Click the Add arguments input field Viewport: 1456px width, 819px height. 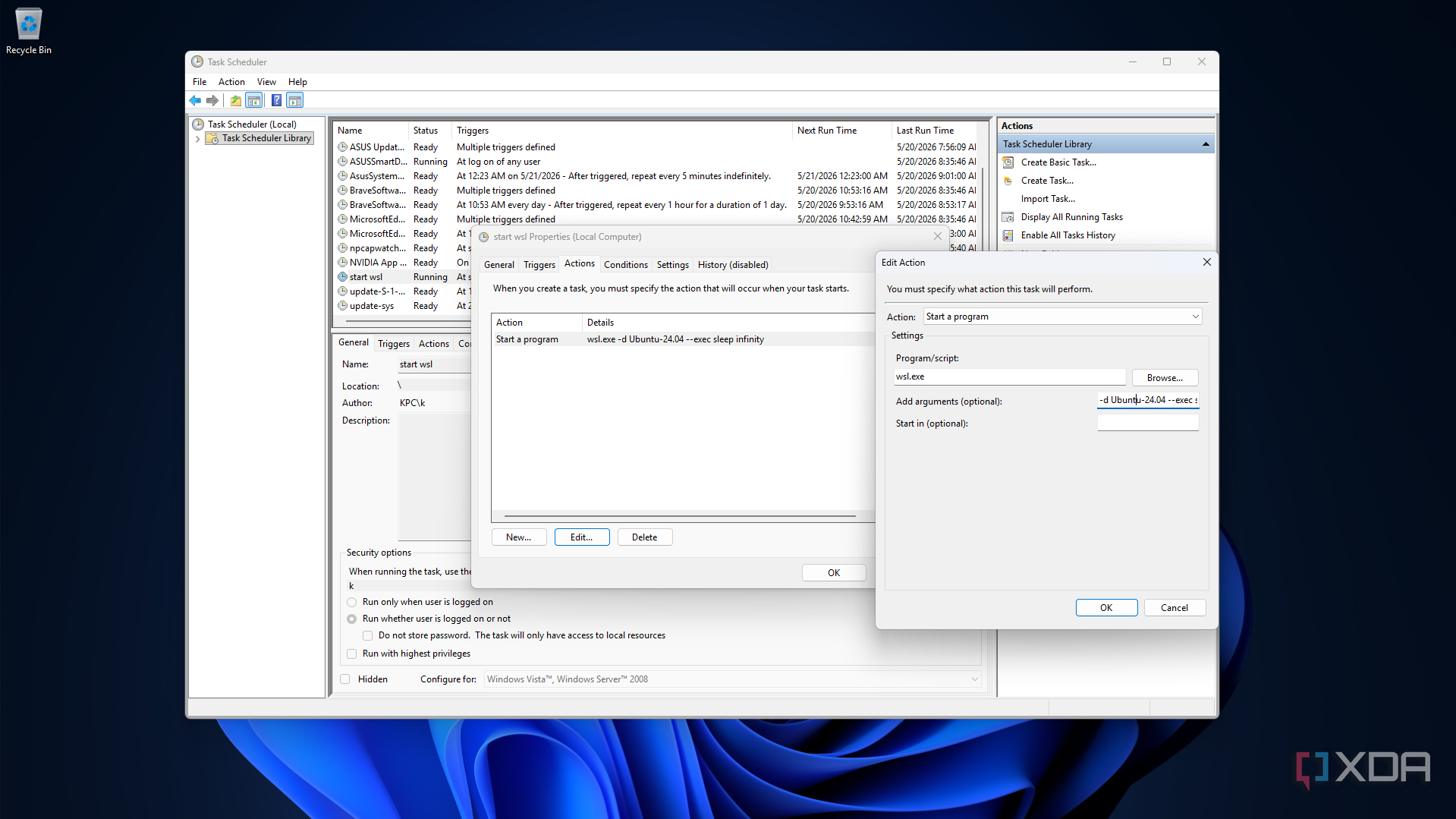pyautogui.click(x=1148, y=400)
